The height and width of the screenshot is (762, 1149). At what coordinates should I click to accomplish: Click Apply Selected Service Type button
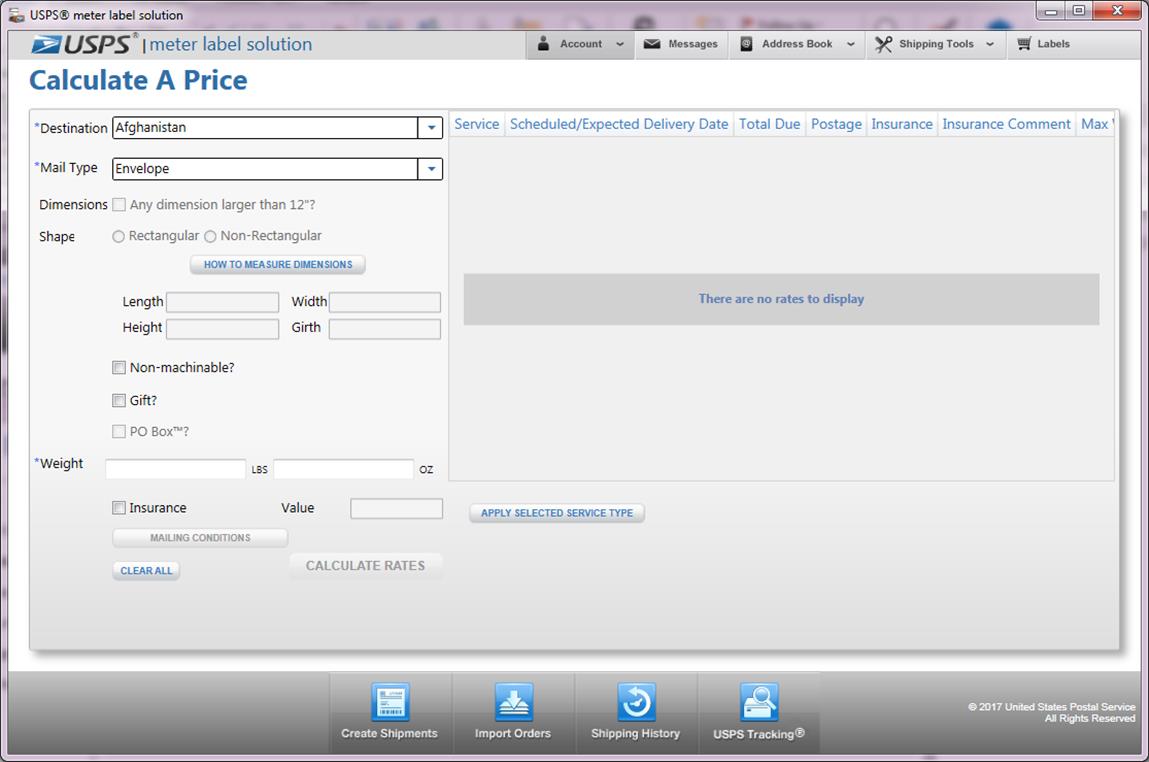557,513
